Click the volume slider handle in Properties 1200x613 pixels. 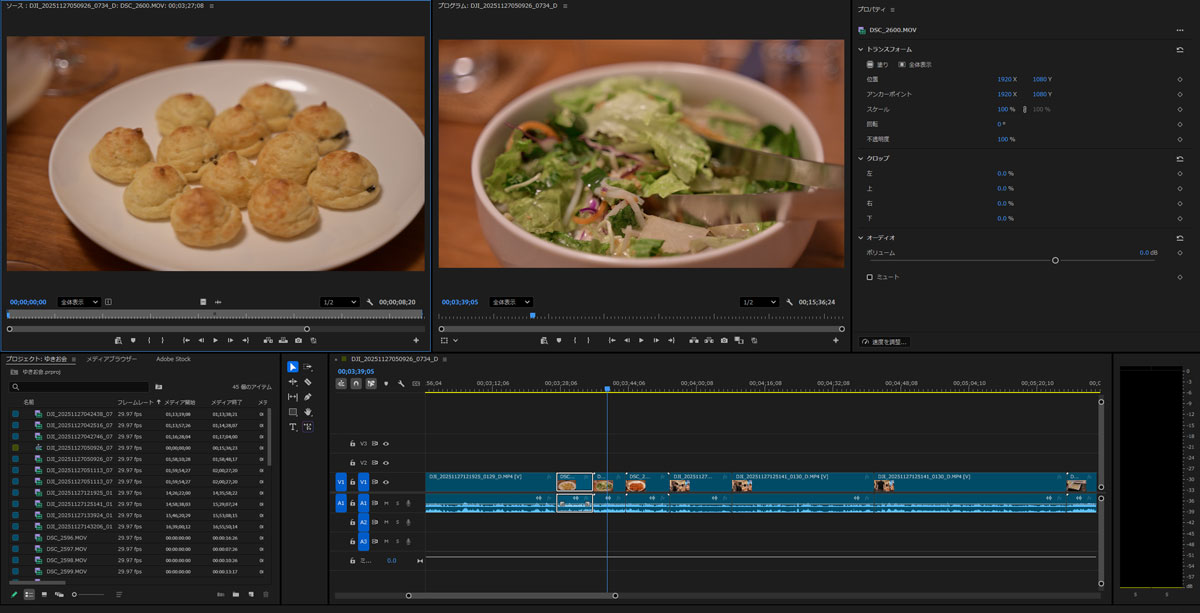click(x=1055, y=260)
